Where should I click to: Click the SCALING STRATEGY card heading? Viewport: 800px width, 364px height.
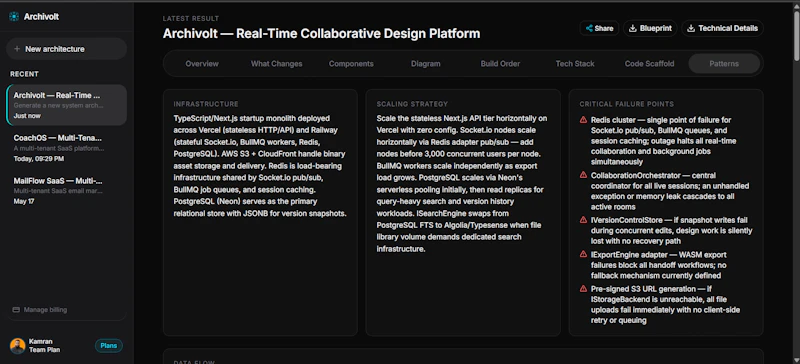click(x=412, y=104)
